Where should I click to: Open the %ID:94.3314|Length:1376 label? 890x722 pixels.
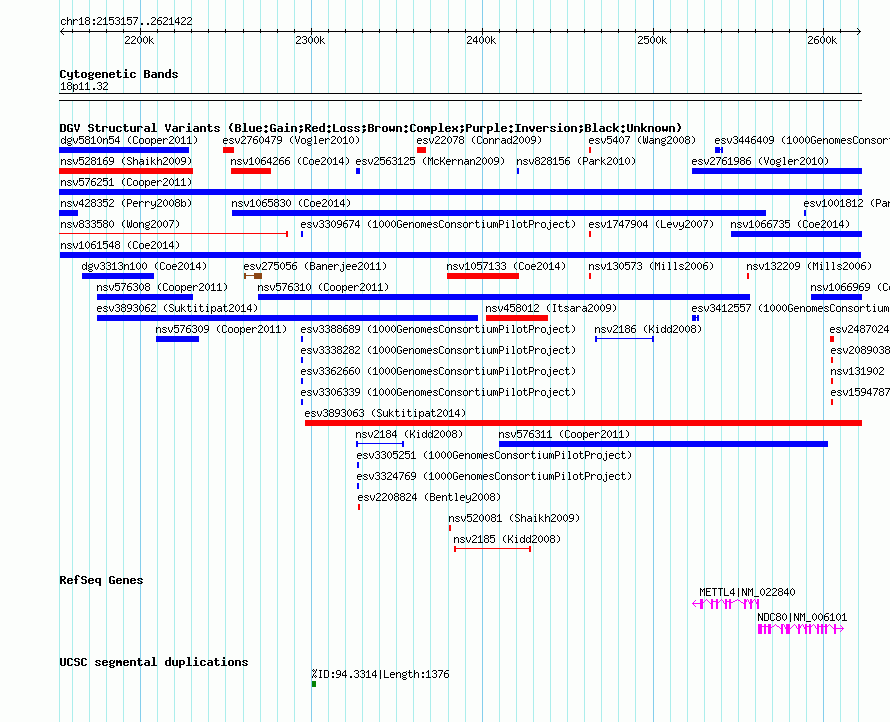(380, 674)
